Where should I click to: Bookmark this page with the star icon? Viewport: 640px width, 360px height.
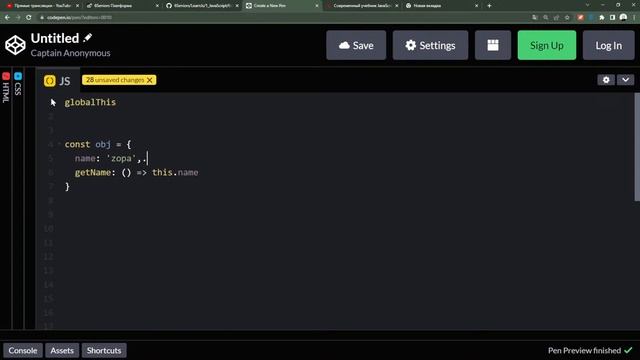point(567,18)
